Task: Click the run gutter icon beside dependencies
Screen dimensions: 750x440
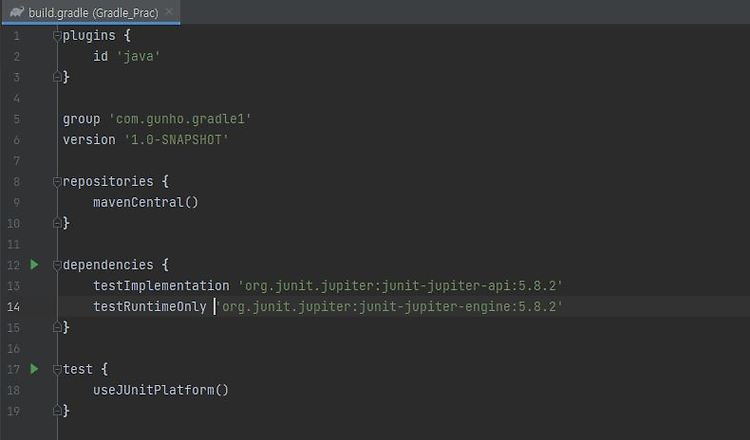Action: 34,264
